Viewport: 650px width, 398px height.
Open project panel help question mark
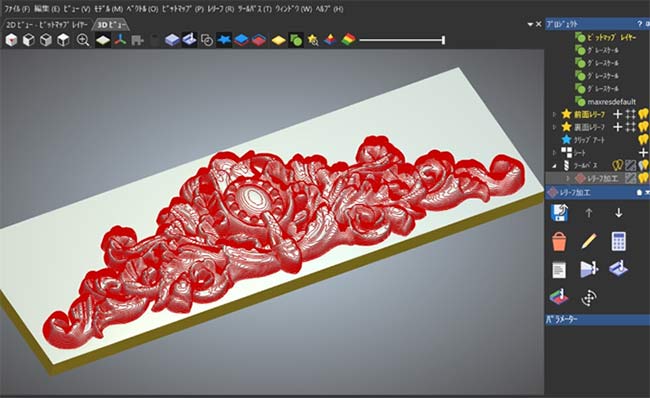(x=640, y=24)
